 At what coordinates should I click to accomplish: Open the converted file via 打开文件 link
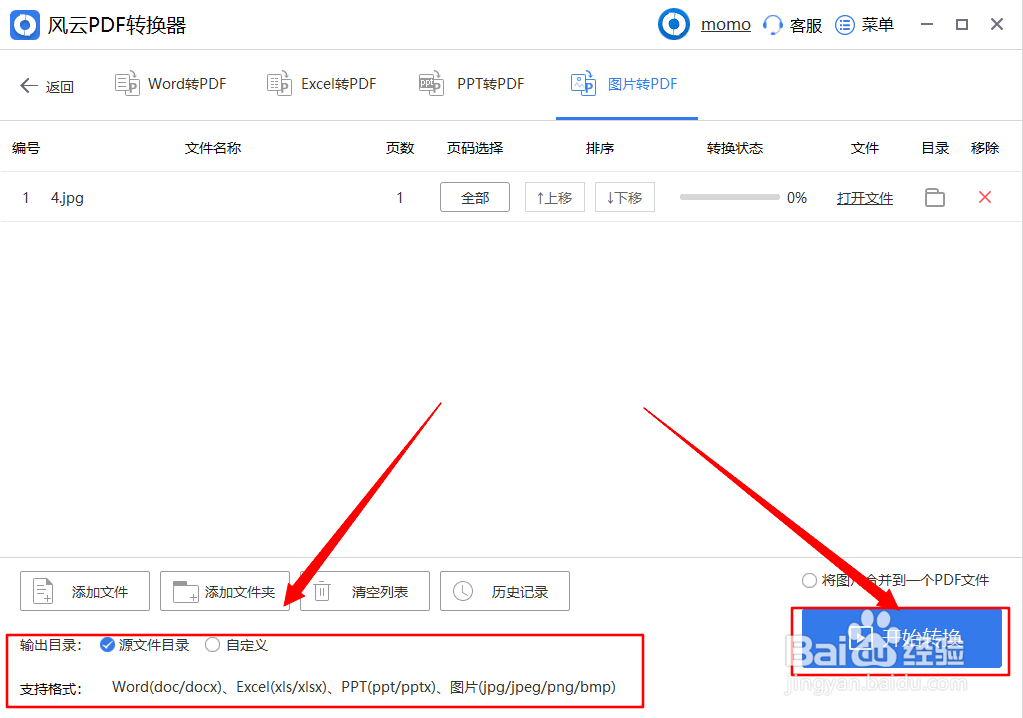[864, 197]
